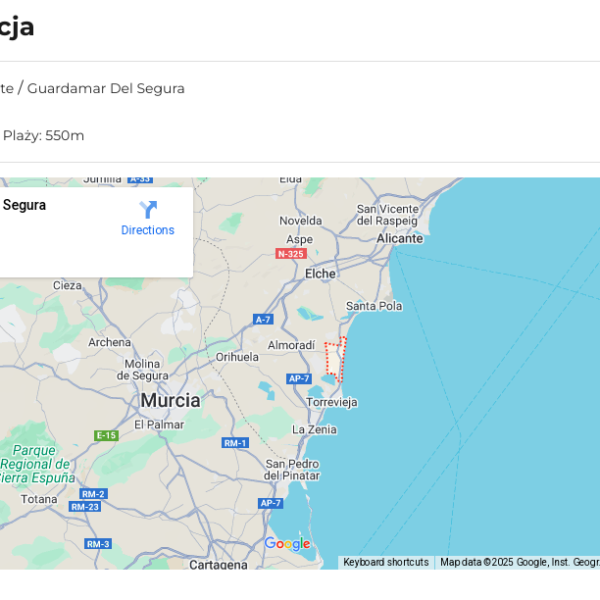Click the Parque Regional de Sierra Espuña label
The image size is (600, 600).
[x=38, y=464]
